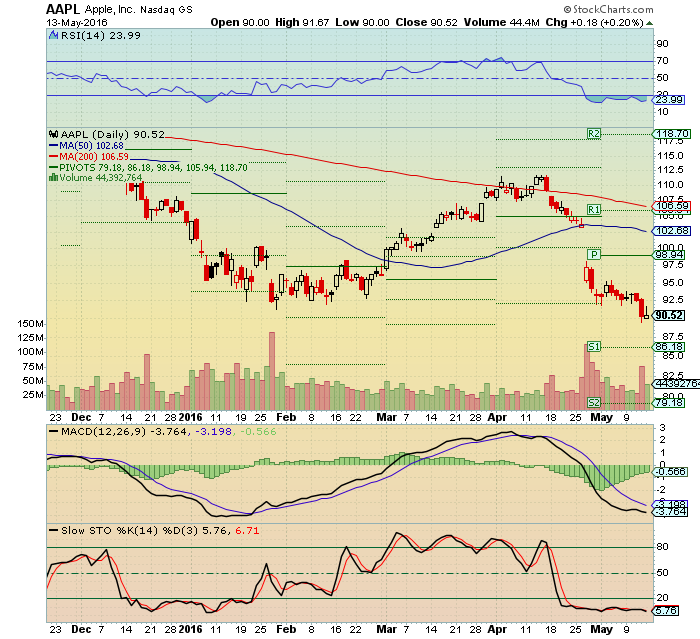Click the Volume 44.4M header value

click(x=502, y=22)
